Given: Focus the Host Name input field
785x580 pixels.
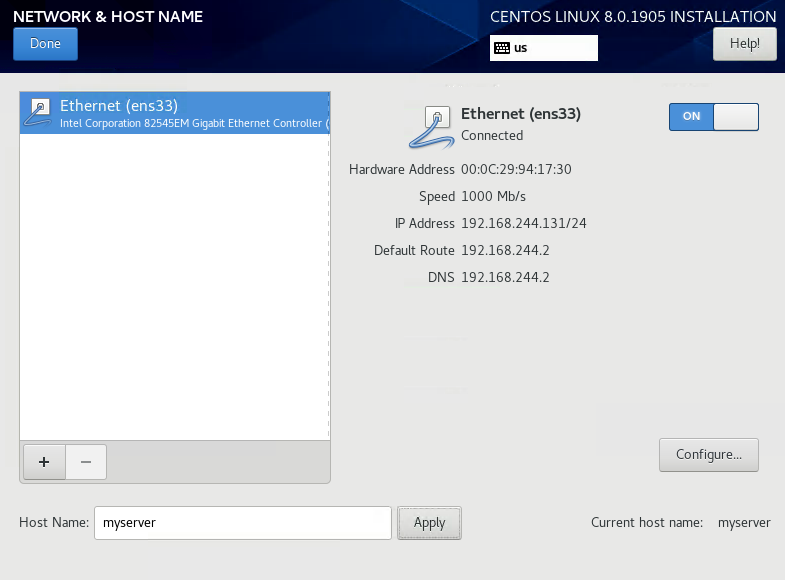Looking at the screenshot, I should (243, 523).
